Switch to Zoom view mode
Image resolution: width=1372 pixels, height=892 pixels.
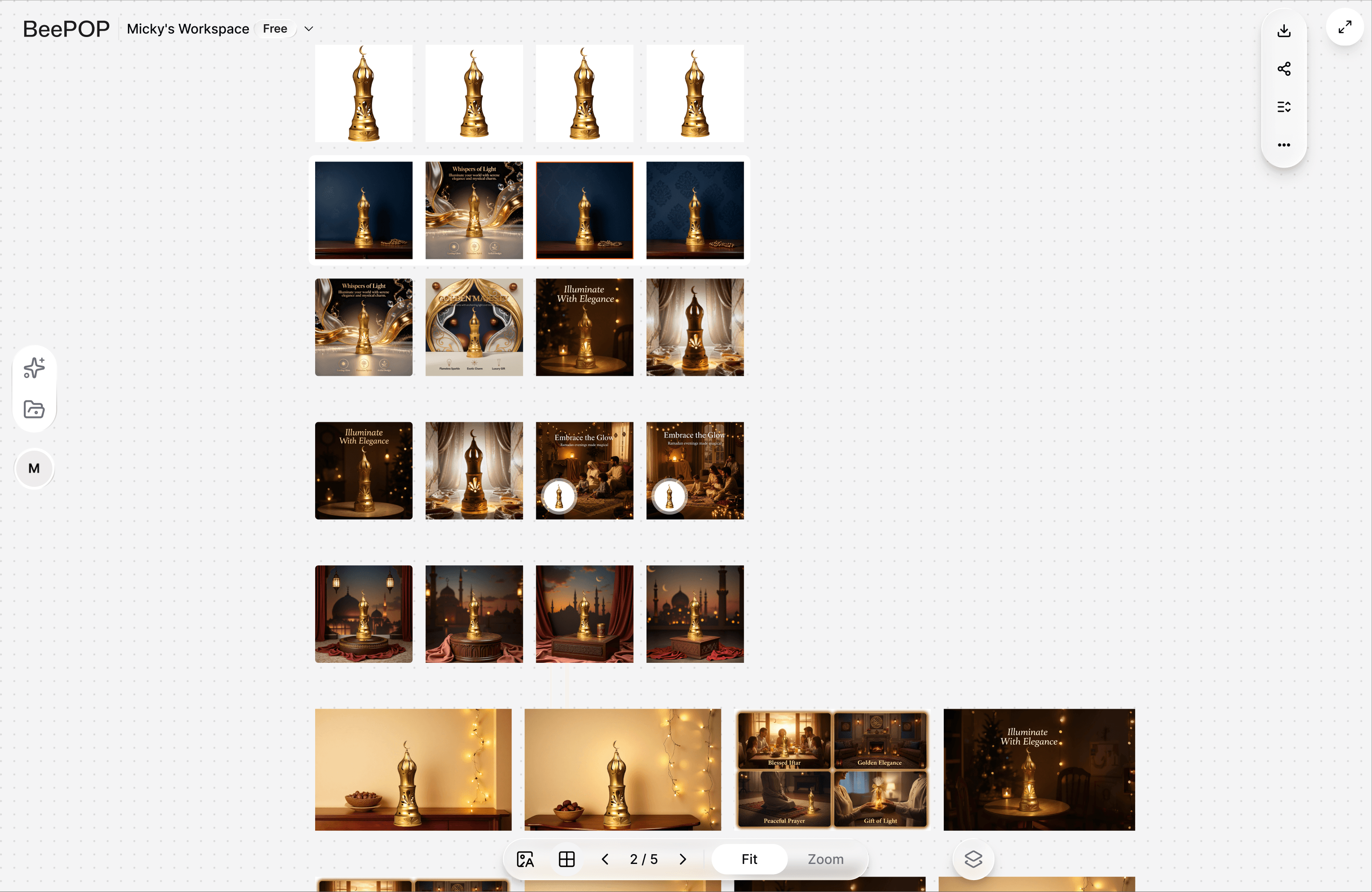[825, 859]
